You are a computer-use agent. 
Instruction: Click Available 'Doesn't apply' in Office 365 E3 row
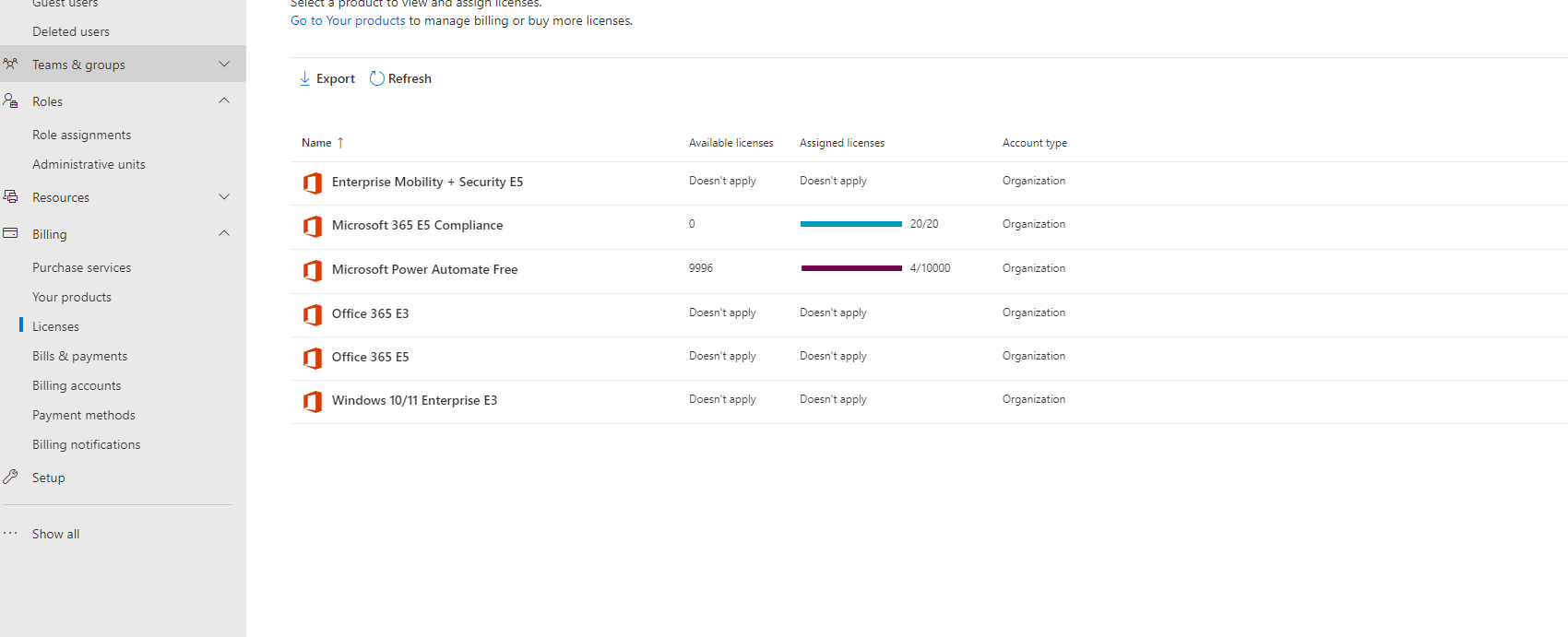pos(722,313)
